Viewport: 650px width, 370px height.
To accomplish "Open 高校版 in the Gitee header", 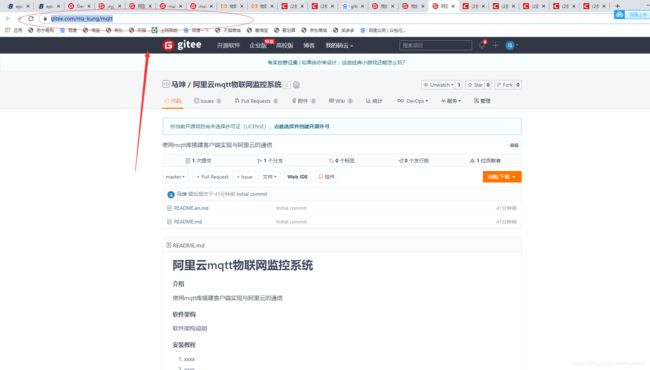I will pos(284,46).
